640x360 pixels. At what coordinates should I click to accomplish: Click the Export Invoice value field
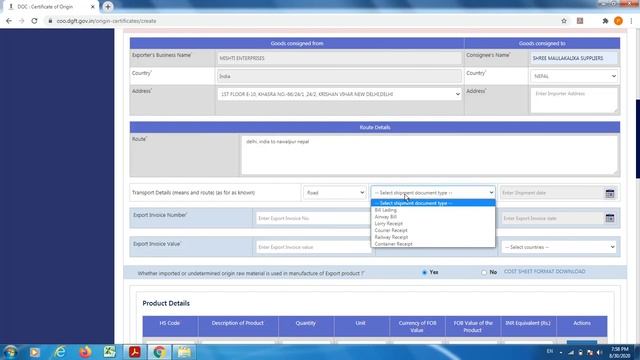[x=313, y=247]
